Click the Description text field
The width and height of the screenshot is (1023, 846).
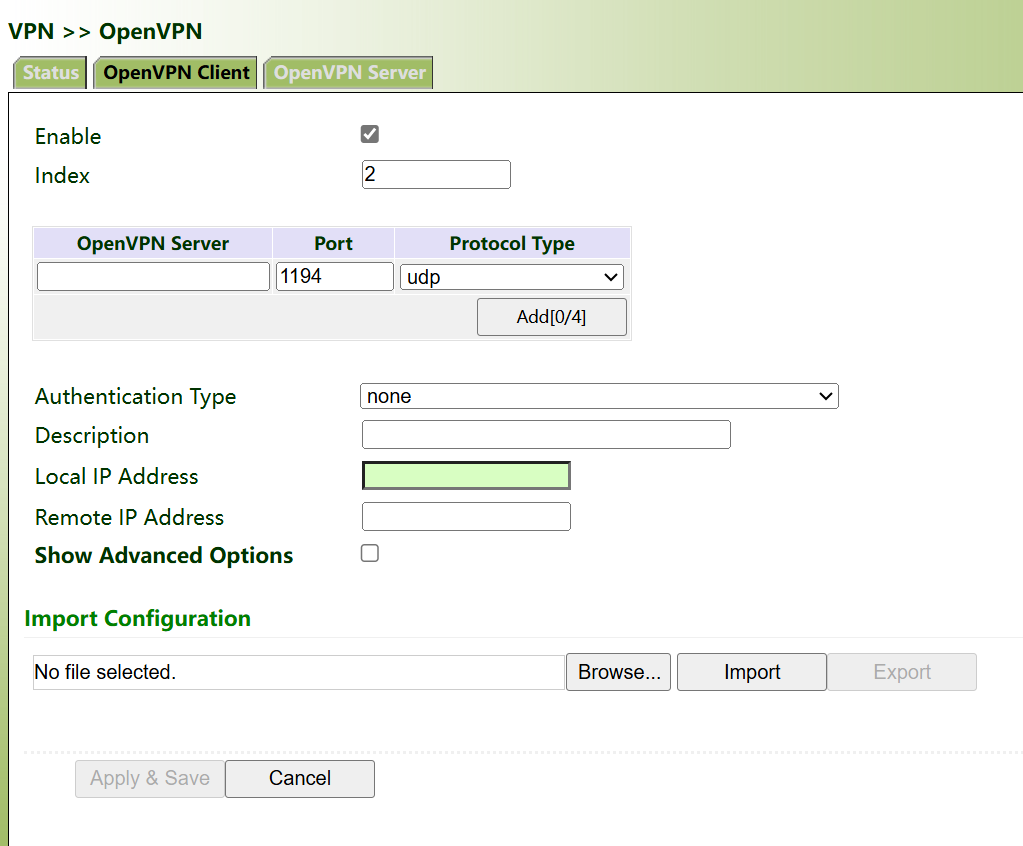545,435
